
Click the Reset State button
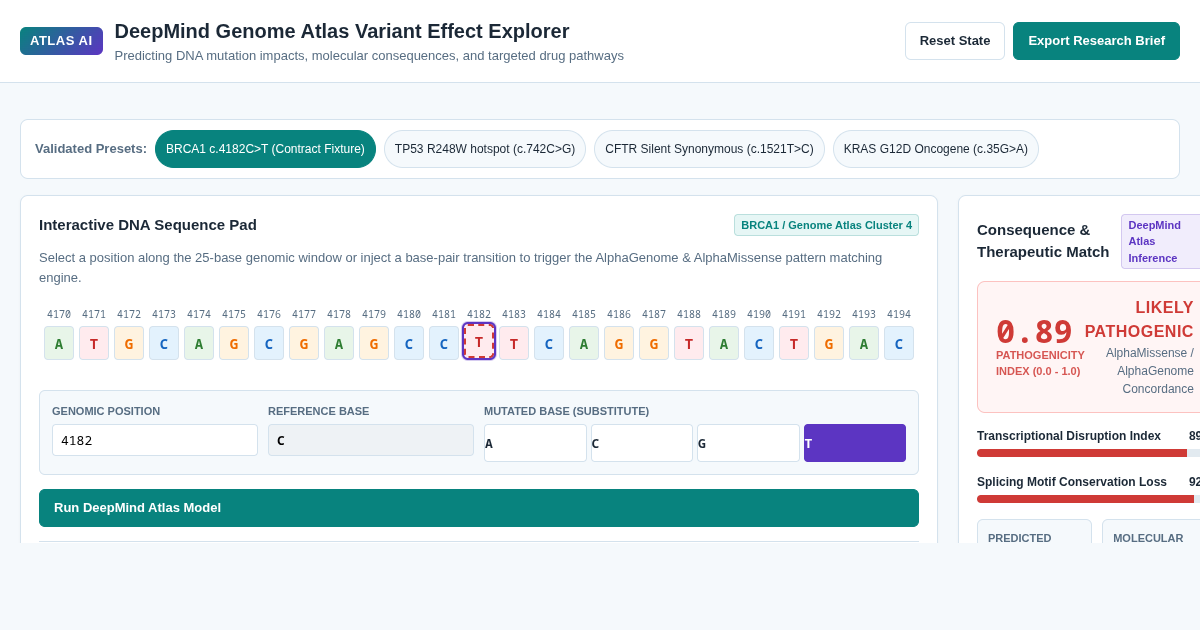(x=955, y=41)
